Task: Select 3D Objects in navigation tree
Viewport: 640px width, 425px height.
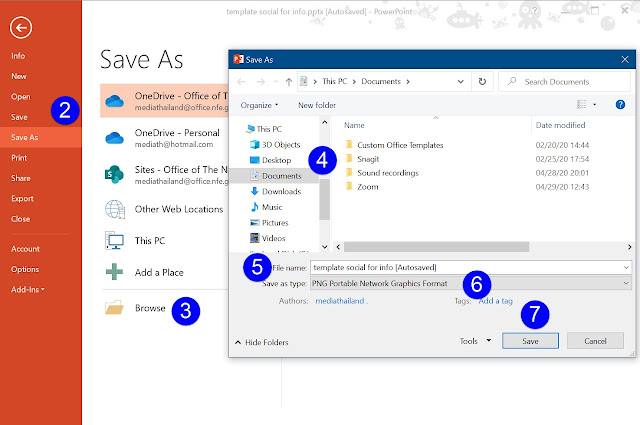Action: coord(275,145)
